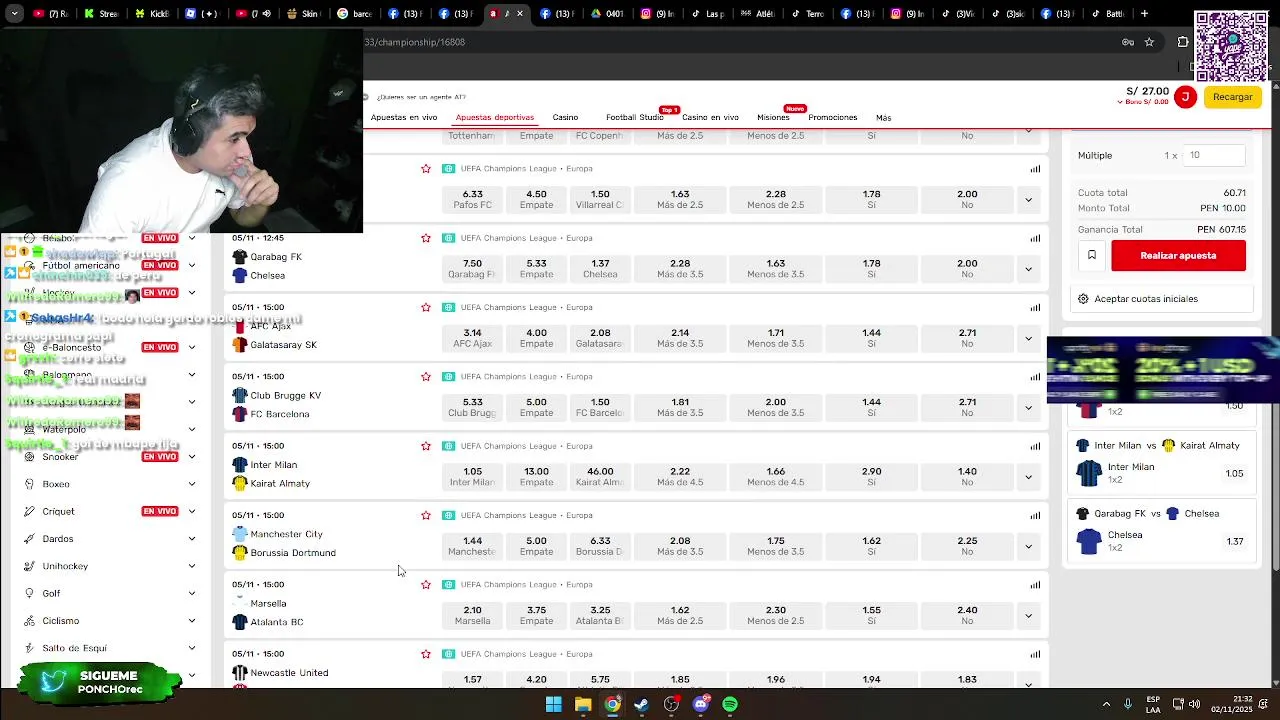Toggle Aceptar cuotas iniciales setting
1280x720 pixels.
(x=1083, y=299)
